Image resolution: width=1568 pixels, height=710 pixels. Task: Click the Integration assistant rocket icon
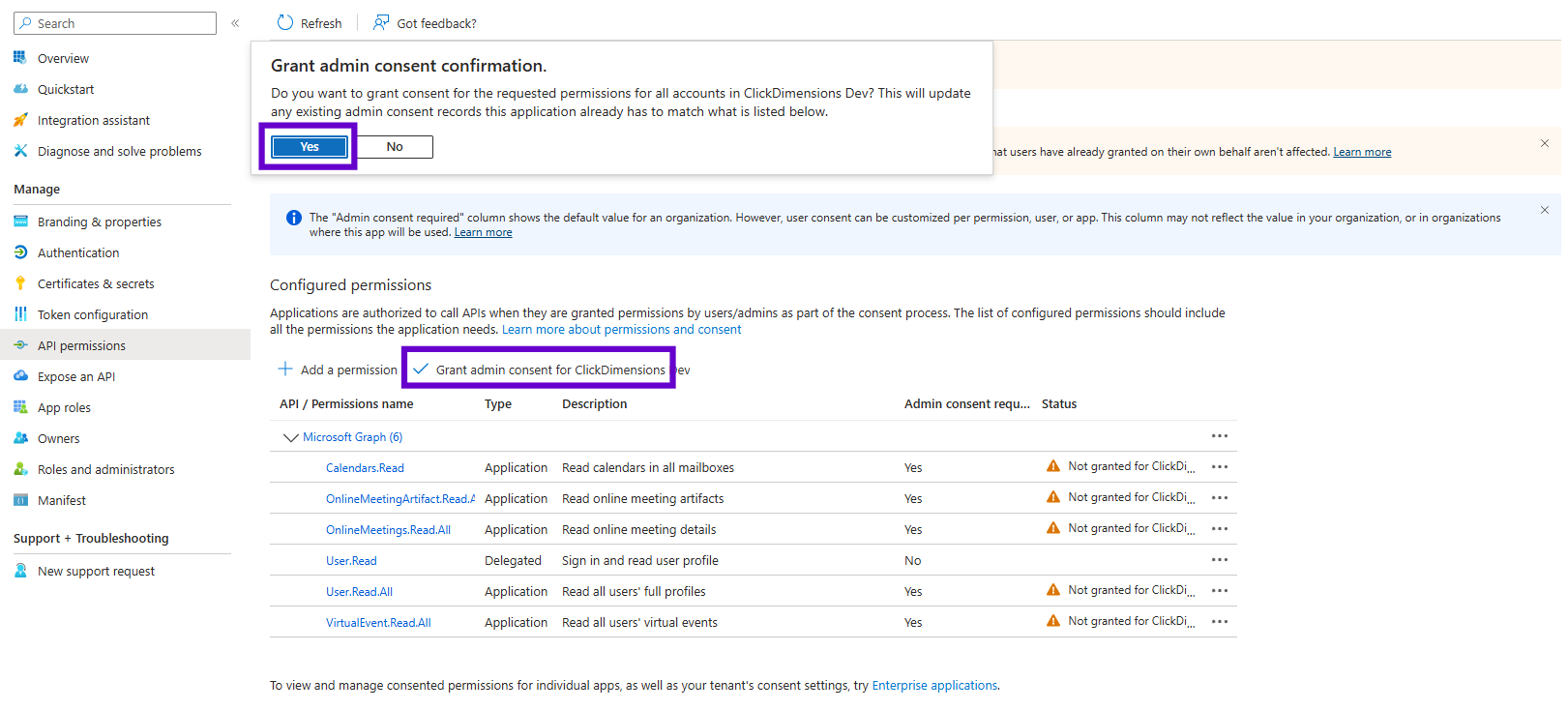[20, 120]
